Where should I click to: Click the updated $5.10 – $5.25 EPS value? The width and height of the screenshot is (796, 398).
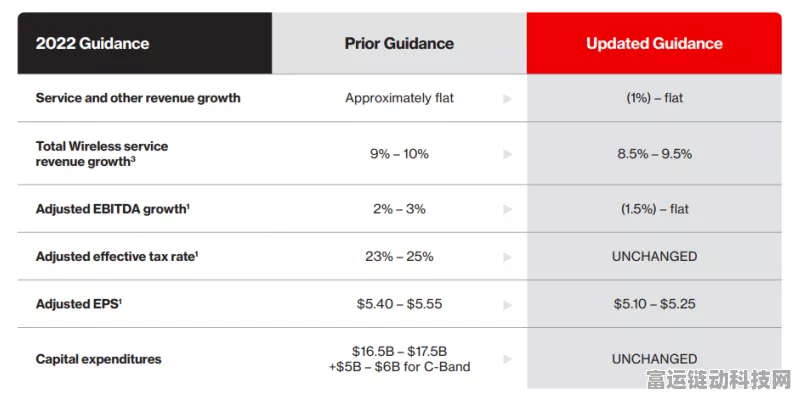click(654, 304)
